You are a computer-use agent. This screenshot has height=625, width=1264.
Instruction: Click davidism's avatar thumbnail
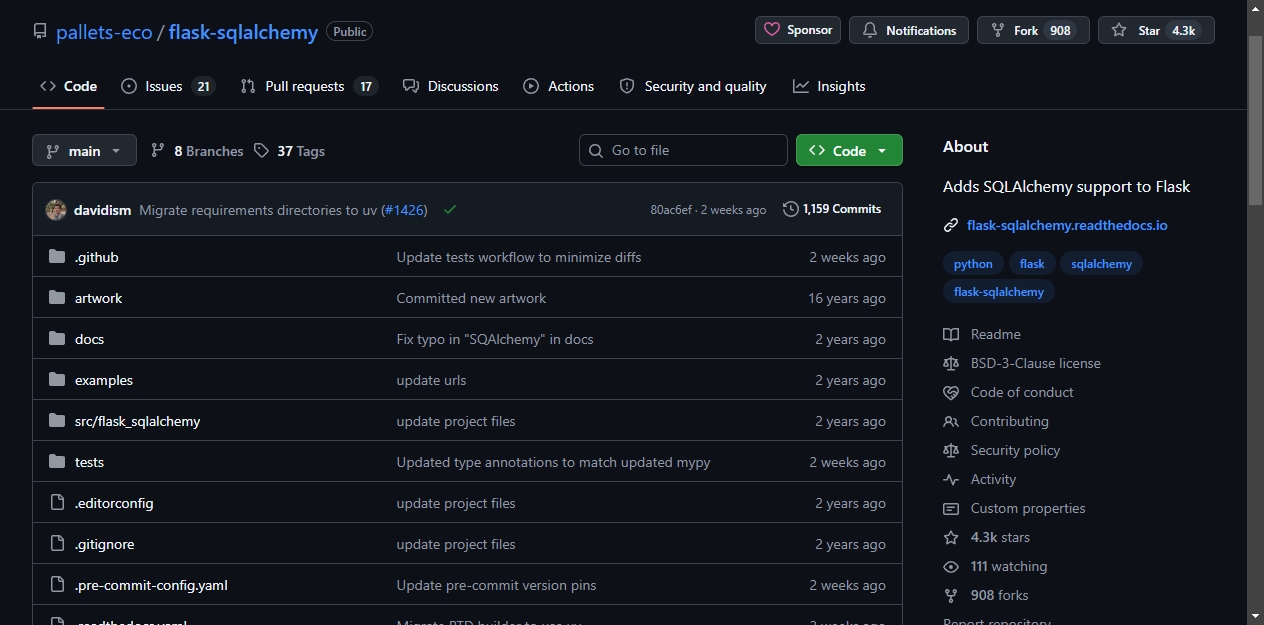pyautogui.click(x=56, y=210)
